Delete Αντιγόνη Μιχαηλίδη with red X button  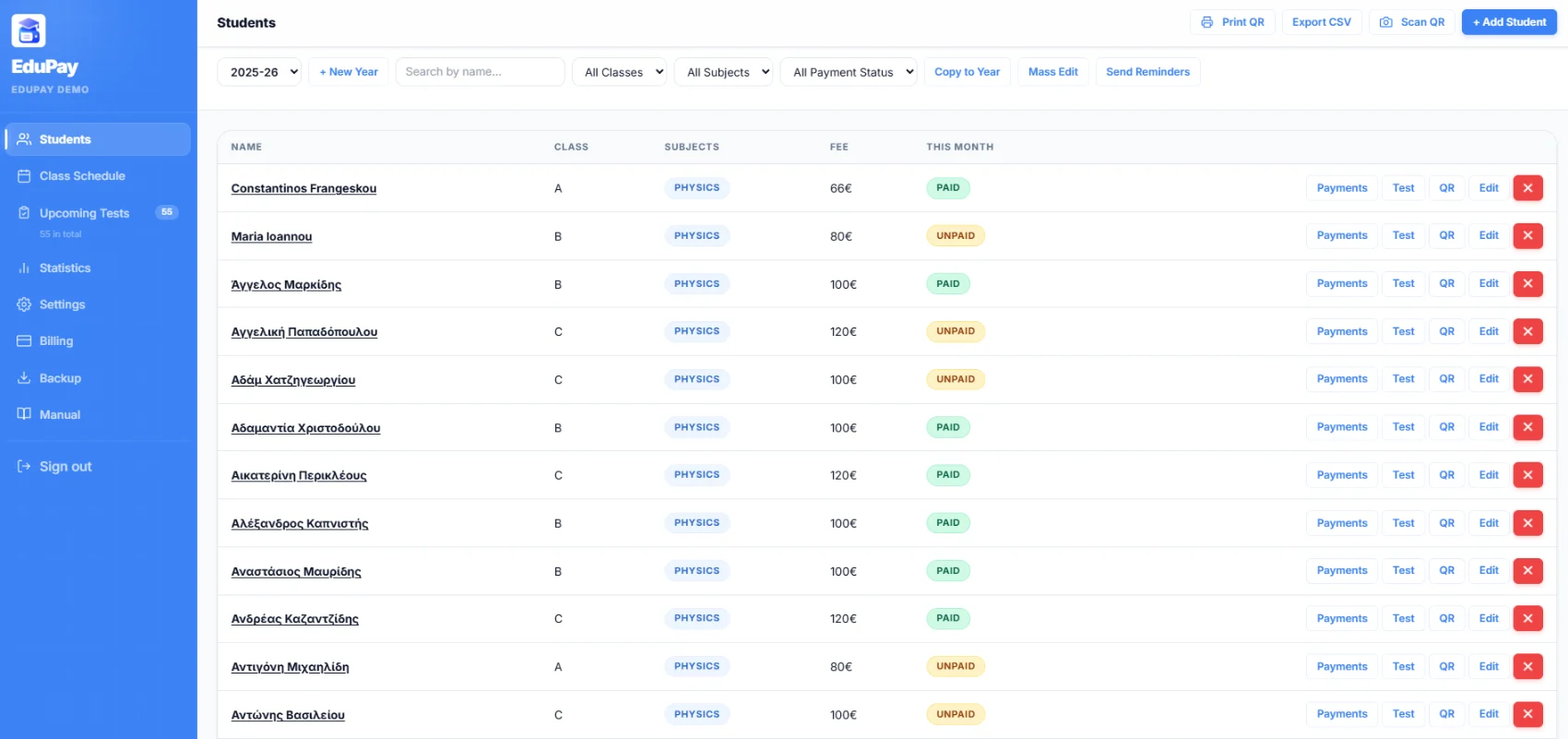click(x=1527, y=666)
